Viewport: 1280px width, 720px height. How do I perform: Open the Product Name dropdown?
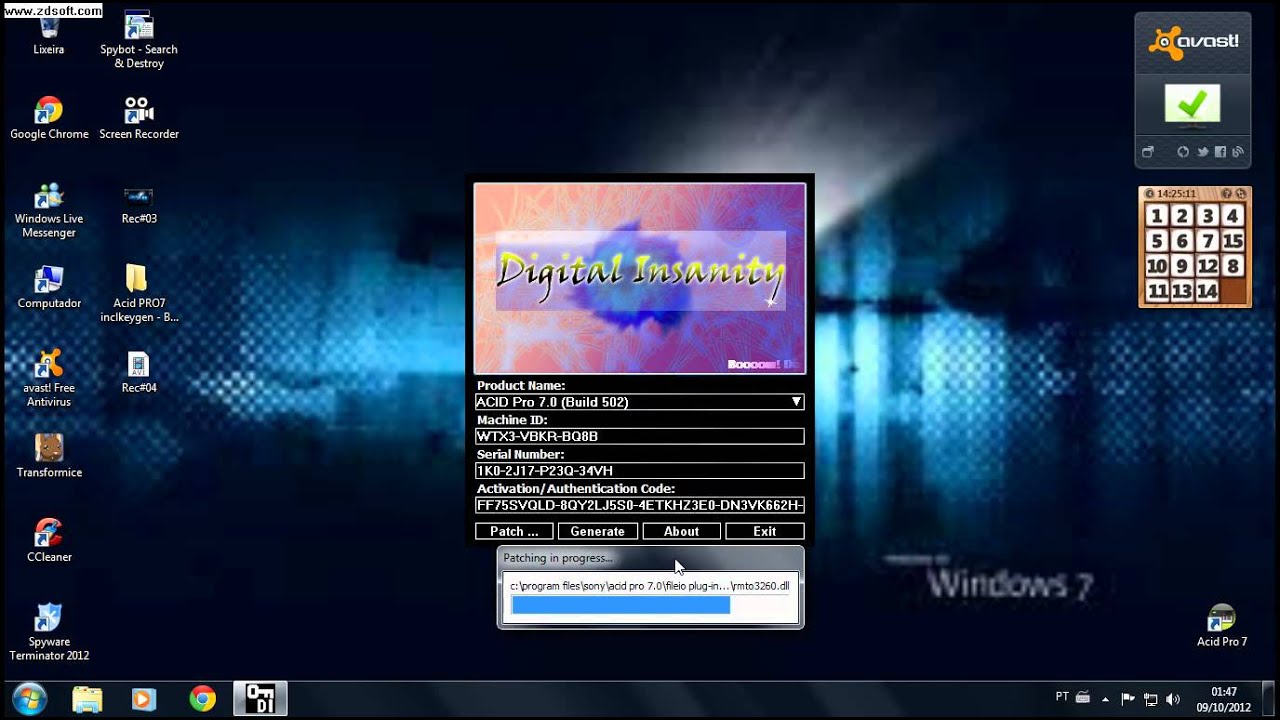click(796, 402)
